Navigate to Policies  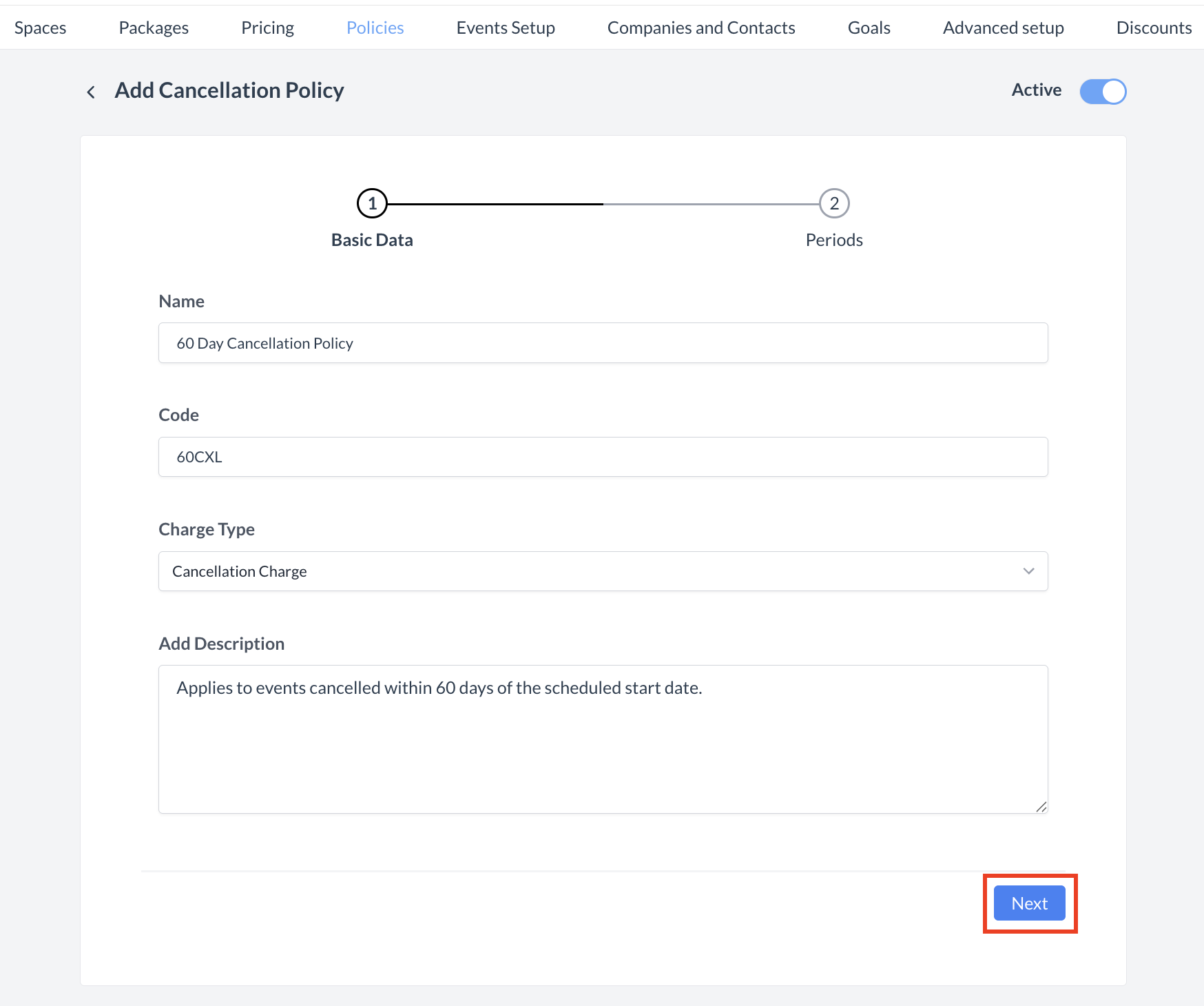pyautogui.click(x=375, y=28)
